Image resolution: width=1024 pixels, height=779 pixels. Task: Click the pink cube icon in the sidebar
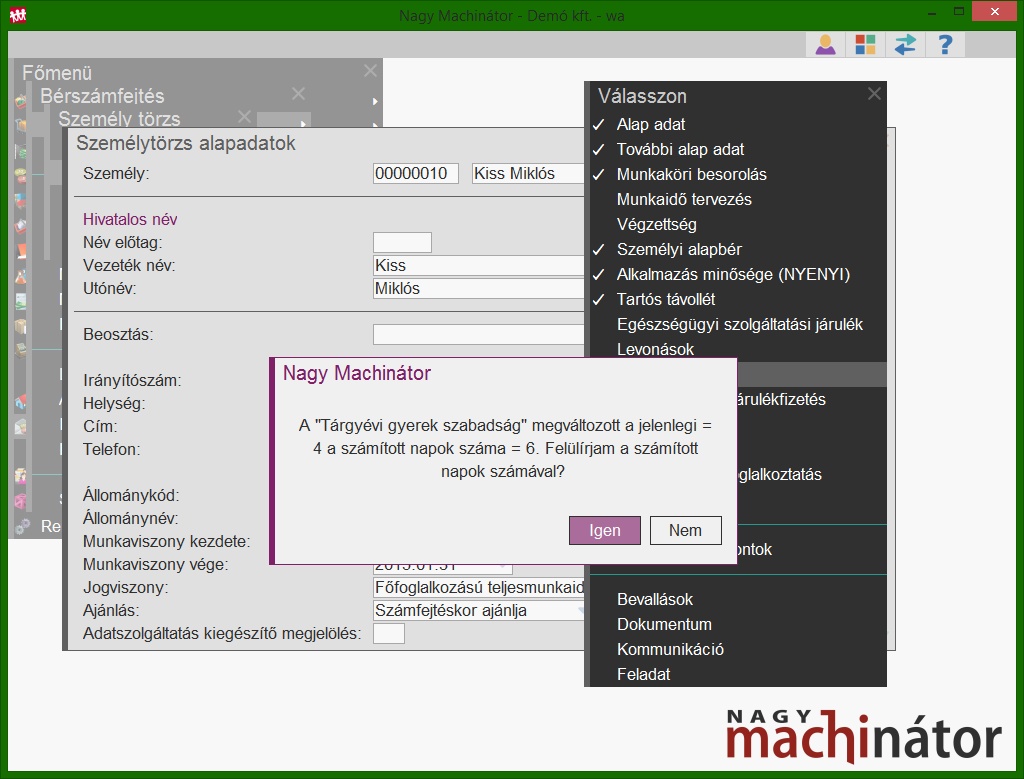[x=21, y=501]
